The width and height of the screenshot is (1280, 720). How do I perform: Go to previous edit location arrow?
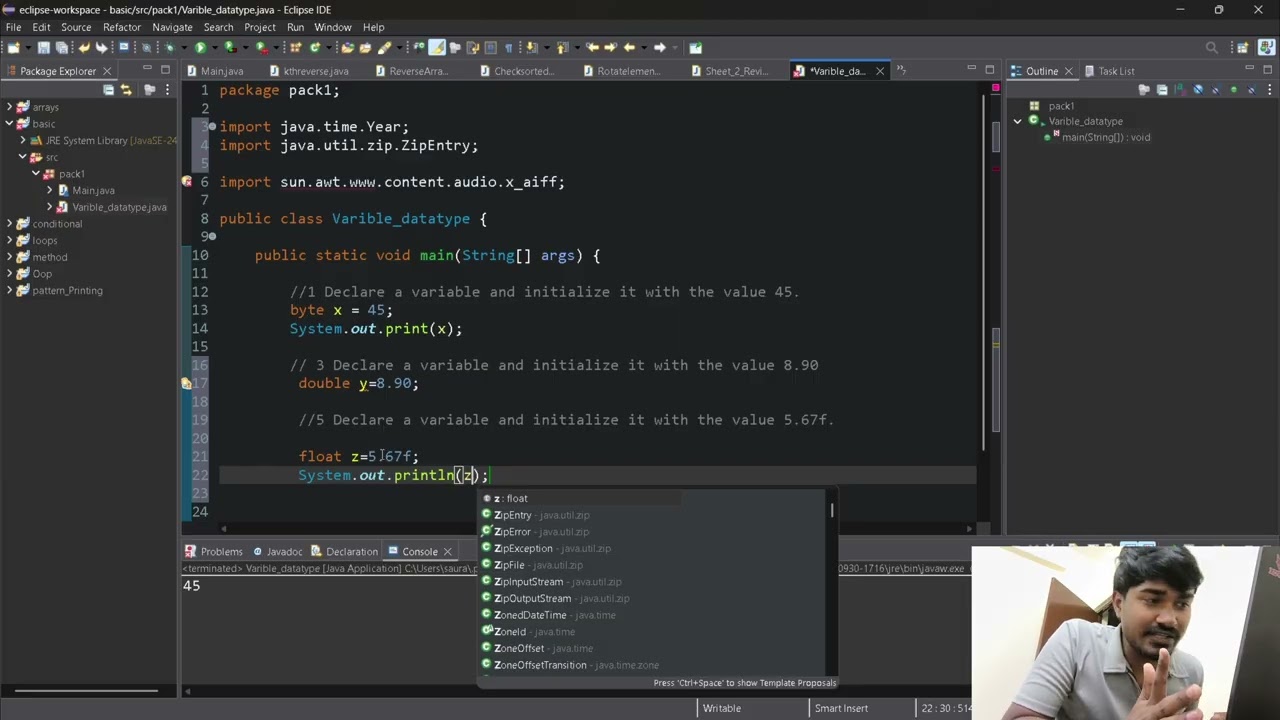pos(592,47)
